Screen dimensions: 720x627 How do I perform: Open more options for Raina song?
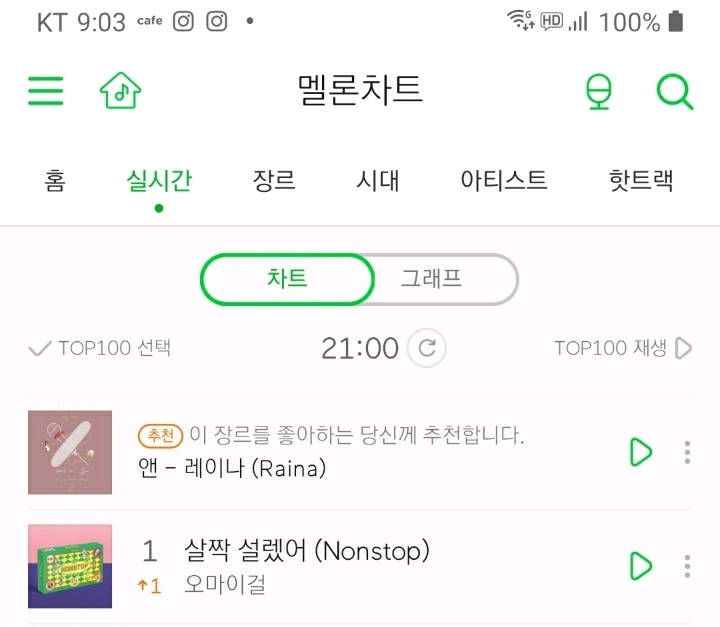pyautogui.click(x=687, y=452)
